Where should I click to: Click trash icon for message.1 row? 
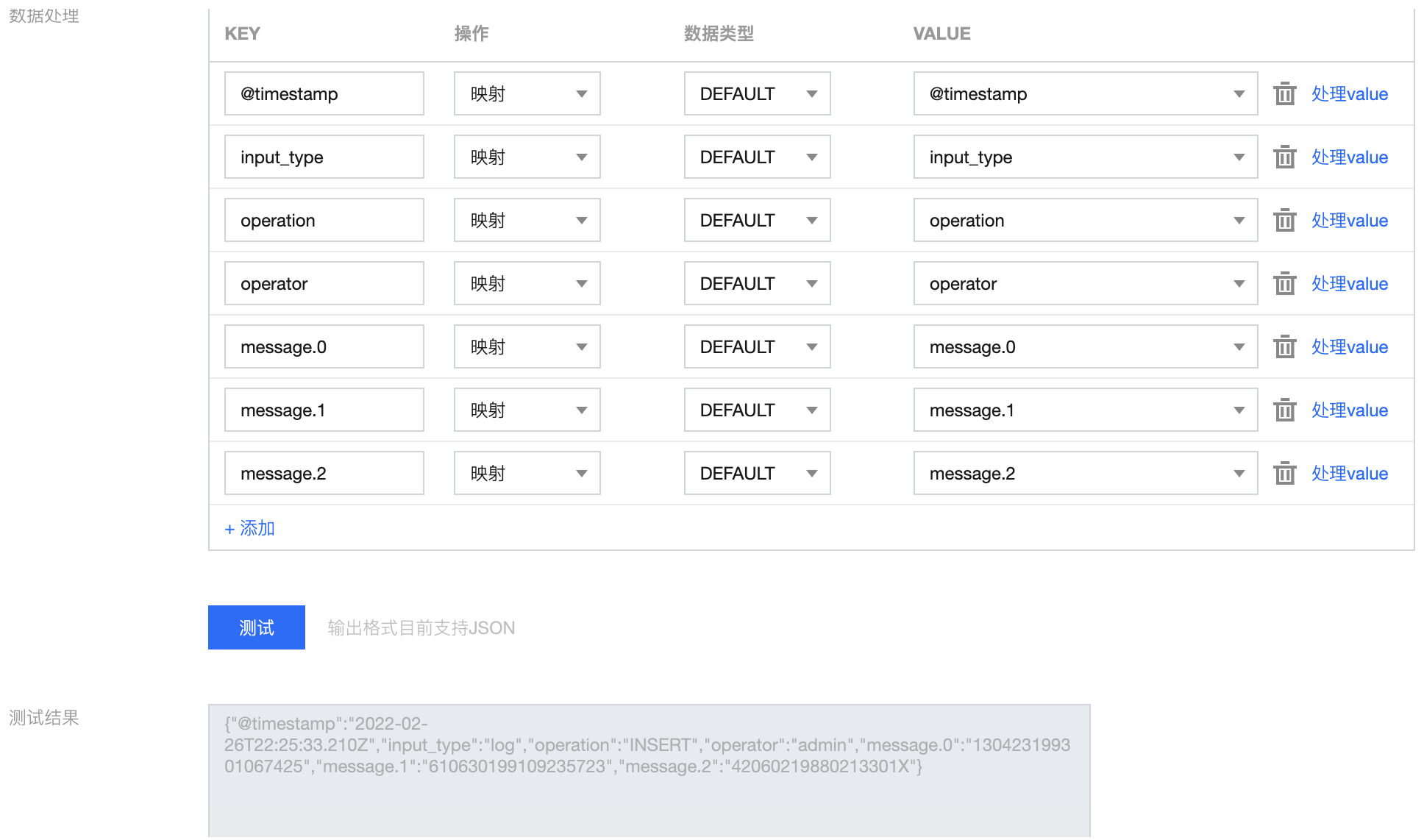click(1284, 410)
